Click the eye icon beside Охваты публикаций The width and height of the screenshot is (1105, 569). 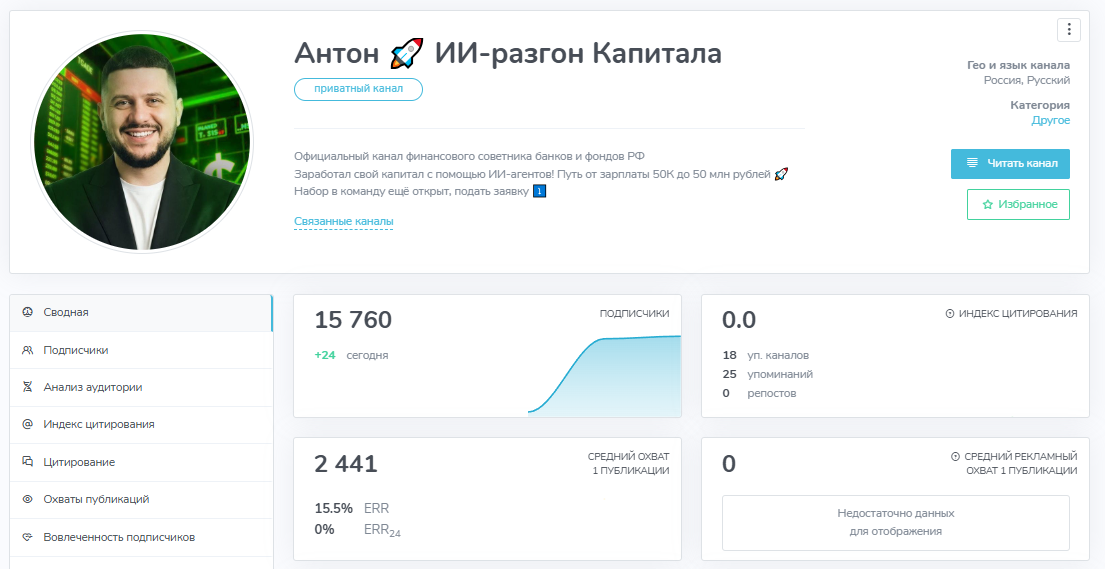[x=27, y=499]
